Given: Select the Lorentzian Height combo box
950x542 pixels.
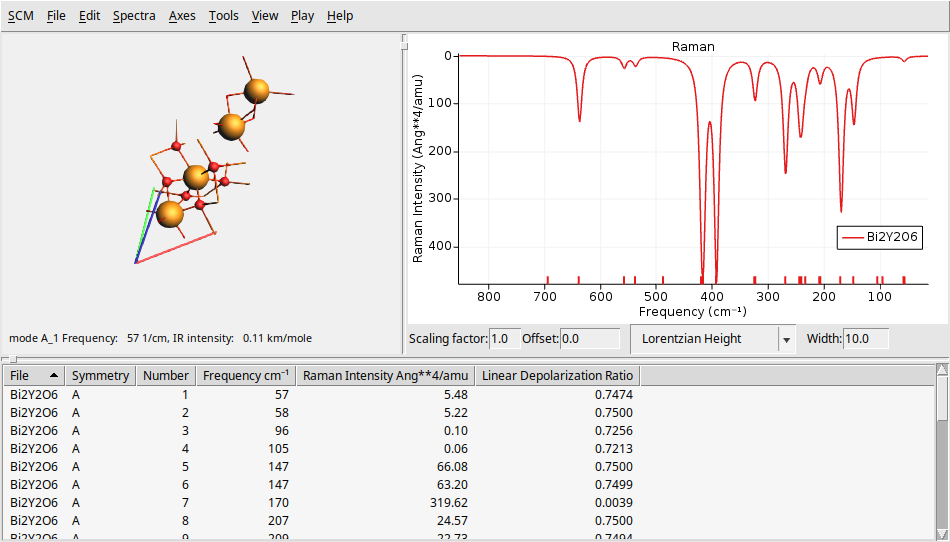Looking at the screenshot, I should pyautogui.click(x=704, y=339).
